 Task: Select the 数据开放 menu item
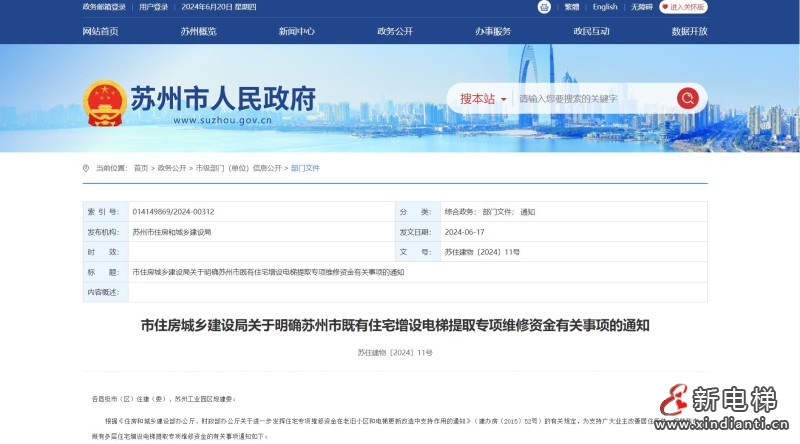click(x=689, y=31)
